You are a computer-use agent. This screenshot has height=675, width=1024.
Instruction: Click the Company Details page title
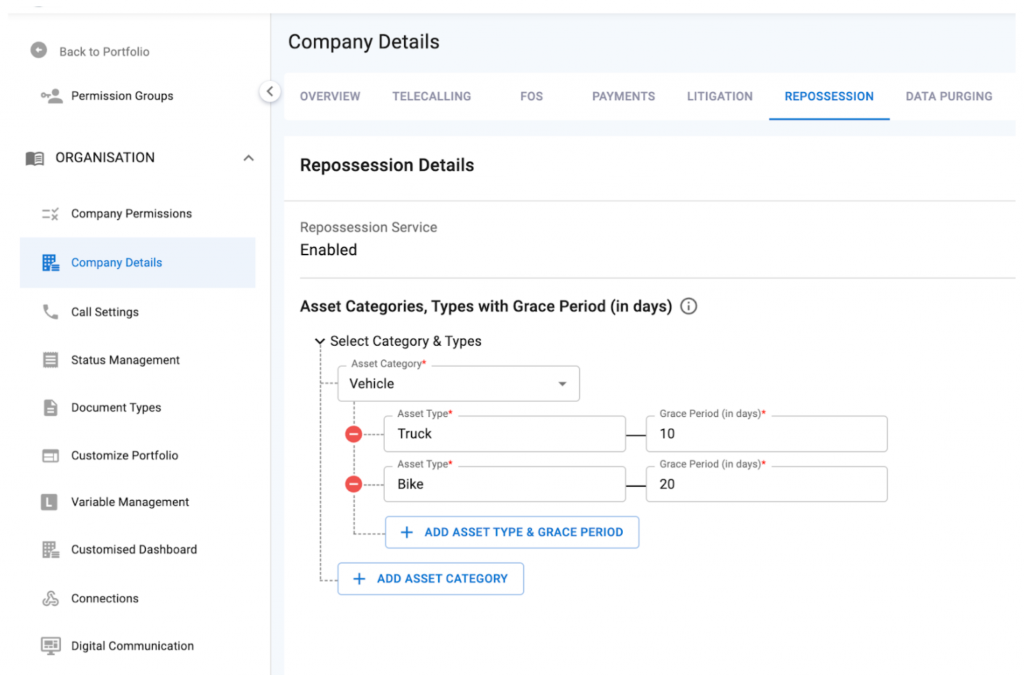(364, 42)
